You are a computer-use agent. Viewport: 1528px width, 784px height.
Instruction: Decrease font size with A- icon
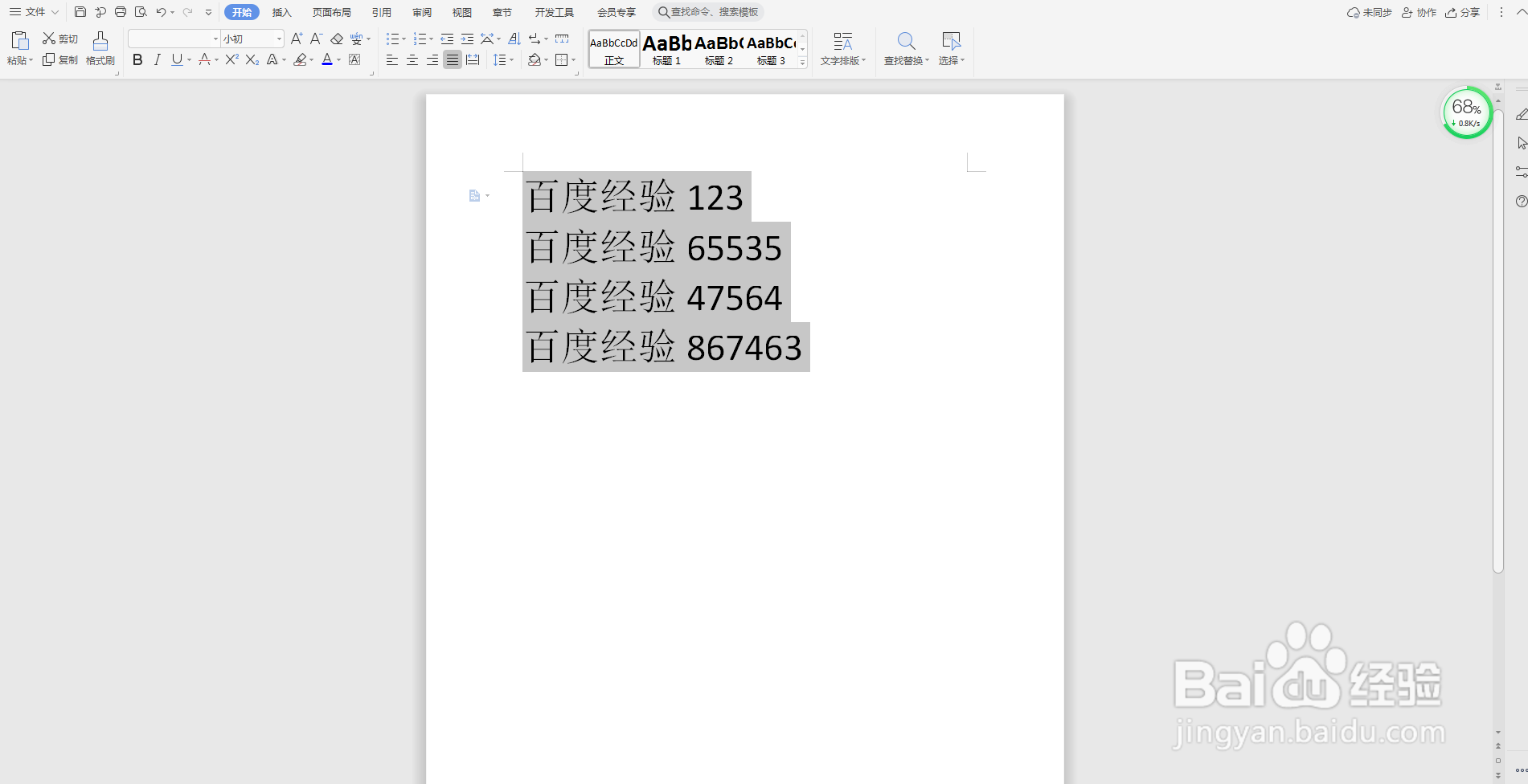tap(317, 39)
